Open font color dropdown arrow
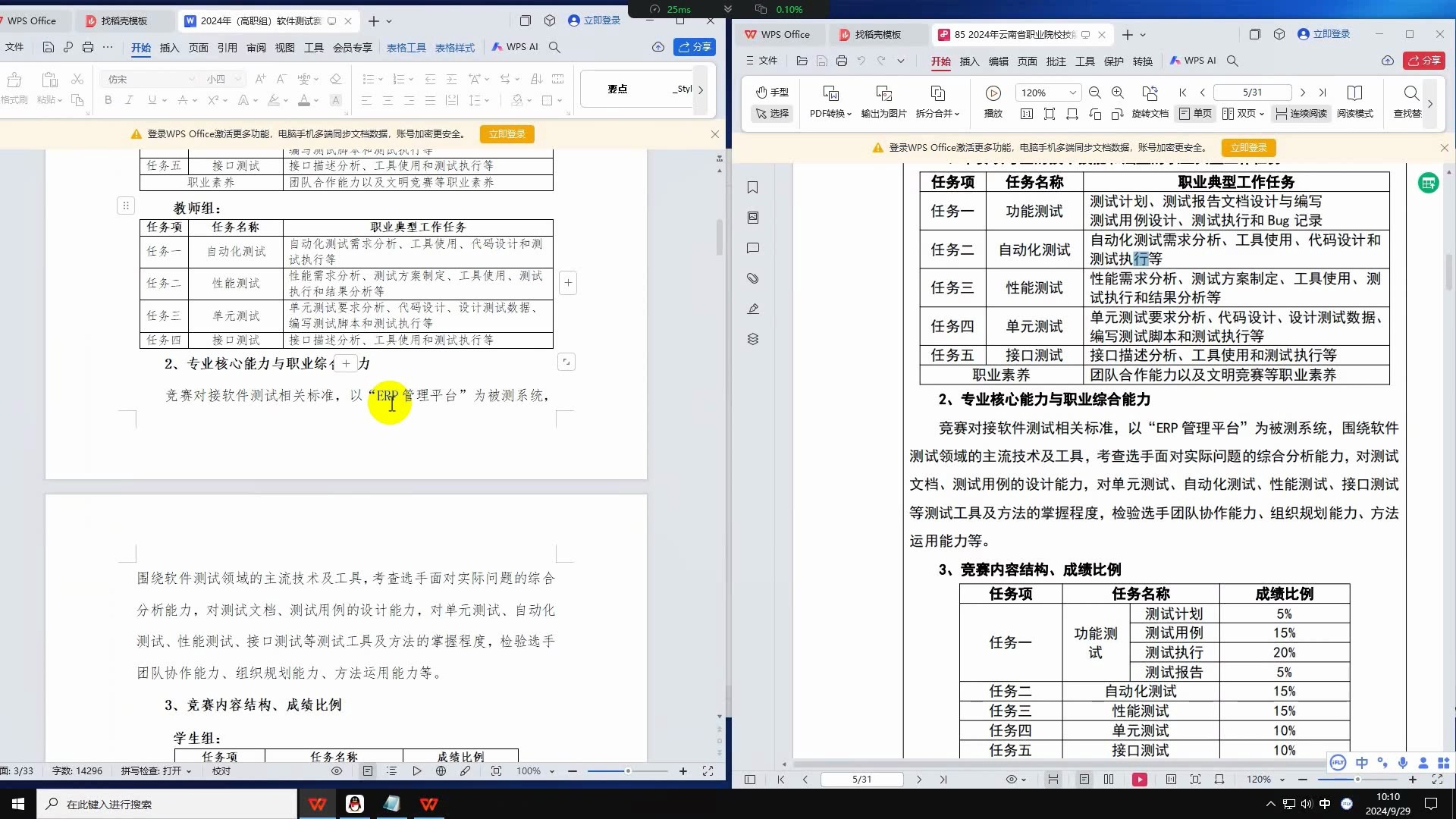1456x819 pixels. [316, 100]
